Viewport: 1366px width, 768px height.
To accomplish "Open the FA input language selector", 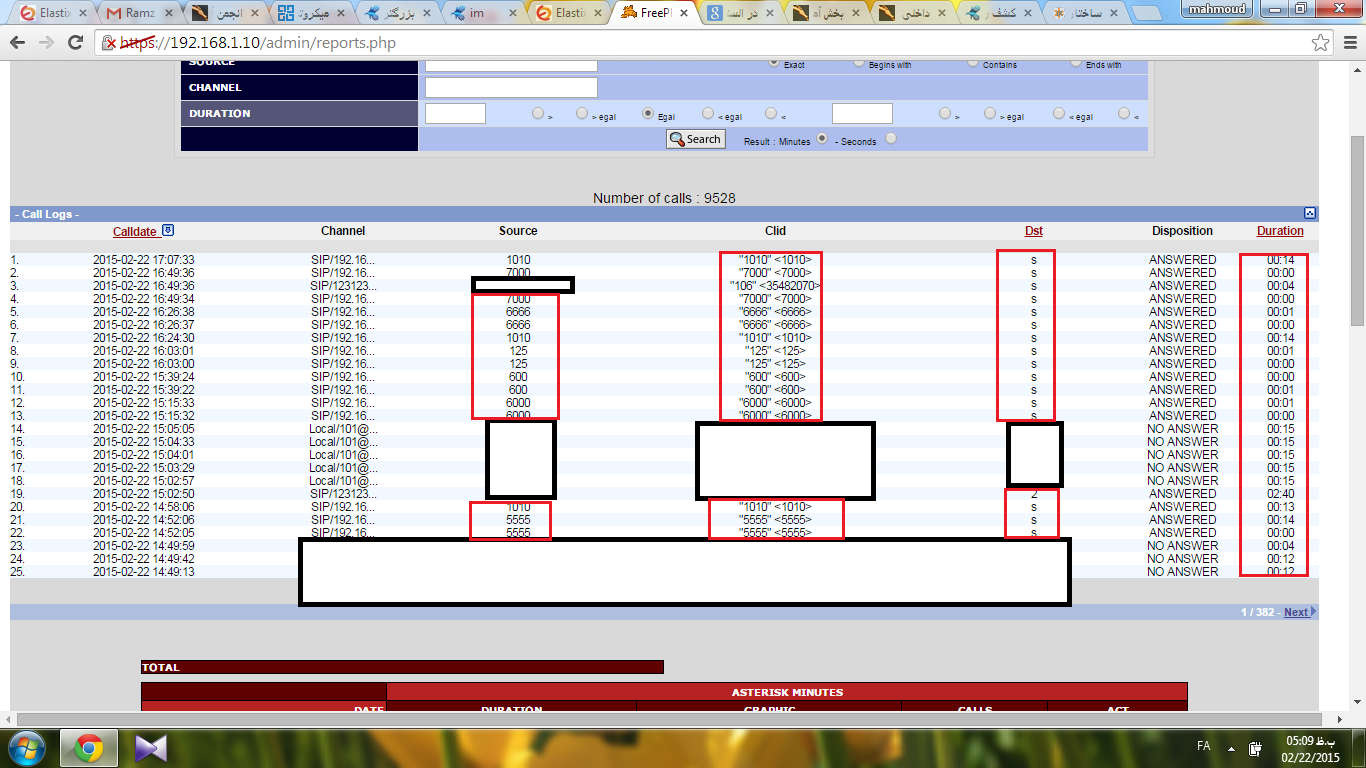I will pos(1204,747).
